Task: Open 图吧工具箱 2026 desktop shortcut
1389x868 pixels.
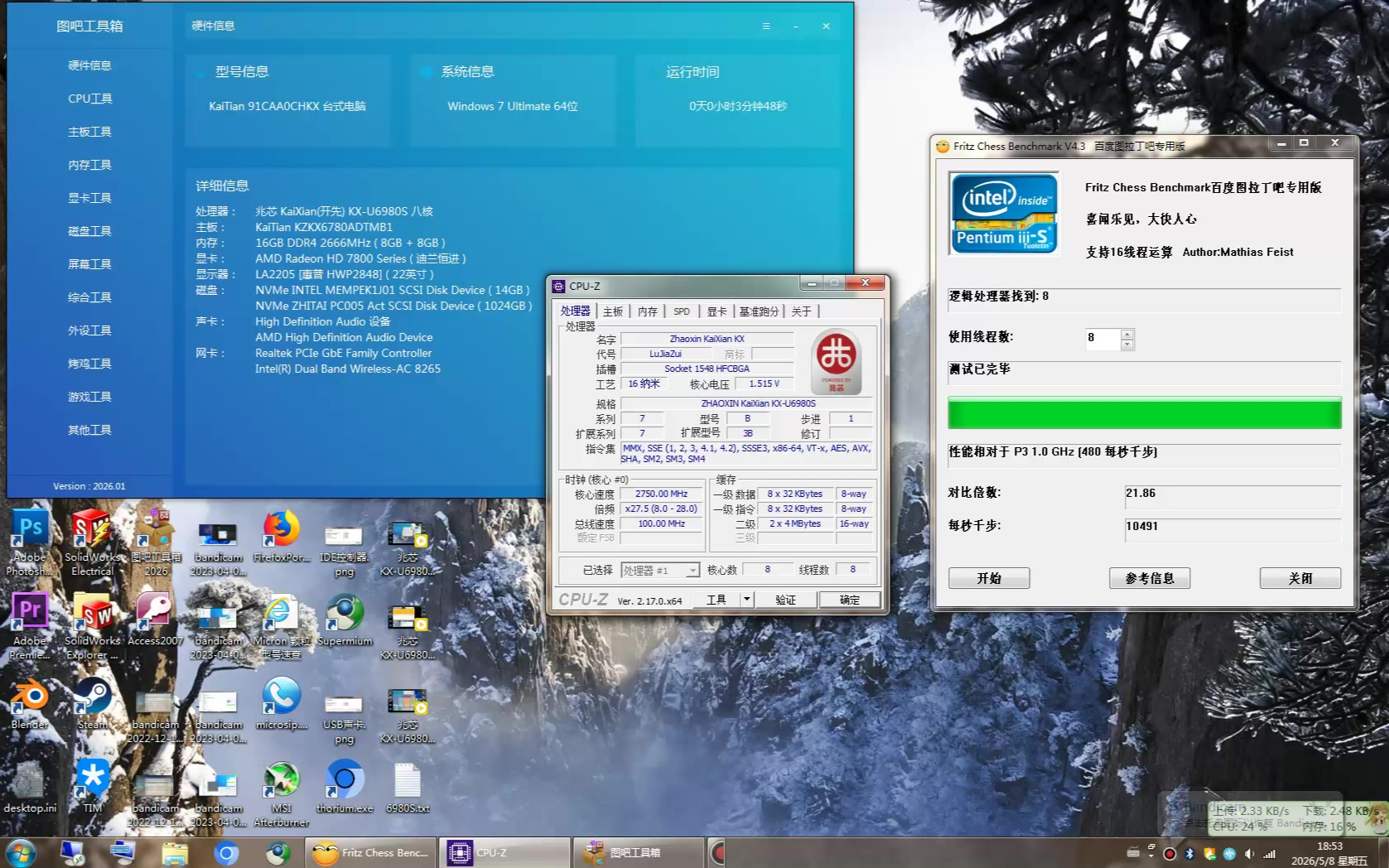Action: click(156, 542)
